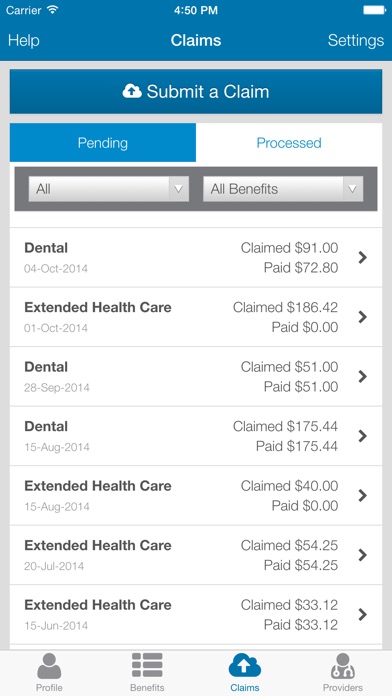
Task: Open chevron for Dental 04-Oct-2014 claim
Action: [x=363, y=257]
